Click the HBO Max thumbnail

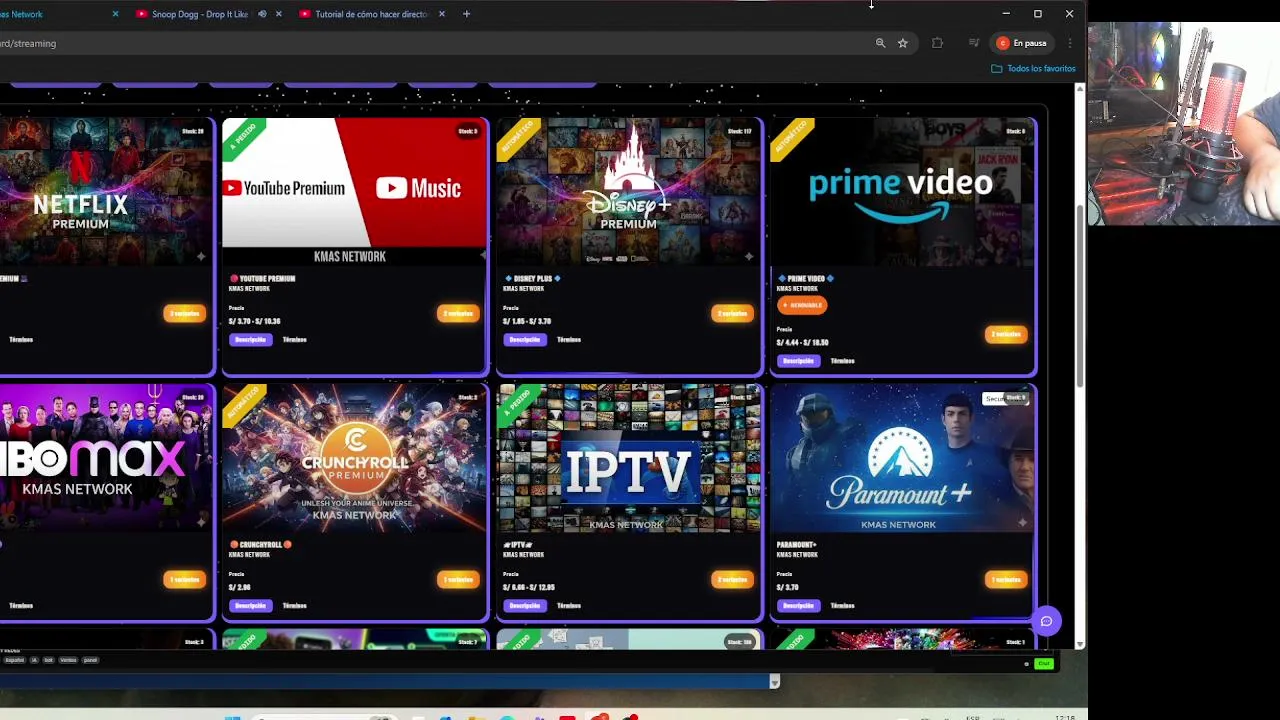(106, 458)
